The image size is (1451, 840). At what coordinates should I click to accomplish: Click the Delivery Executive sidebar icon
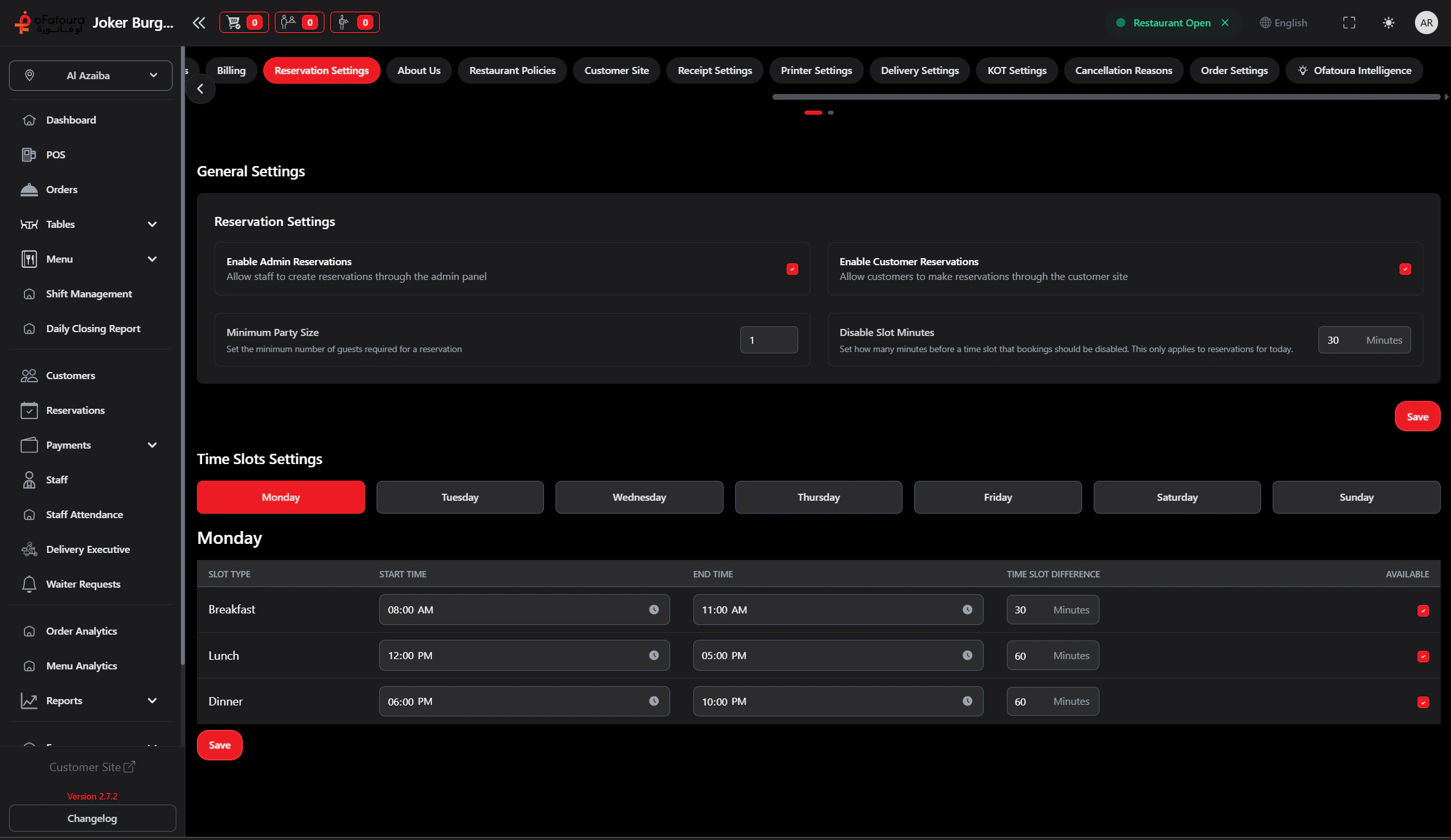tap(30, 549)
